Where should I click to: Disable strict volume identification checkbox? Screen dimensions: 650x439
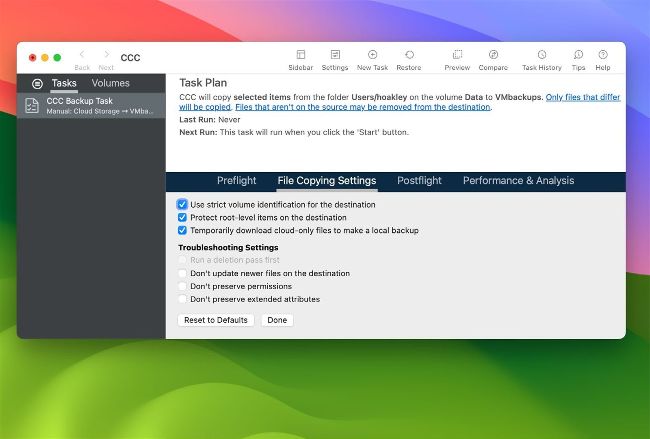[182, 204]
